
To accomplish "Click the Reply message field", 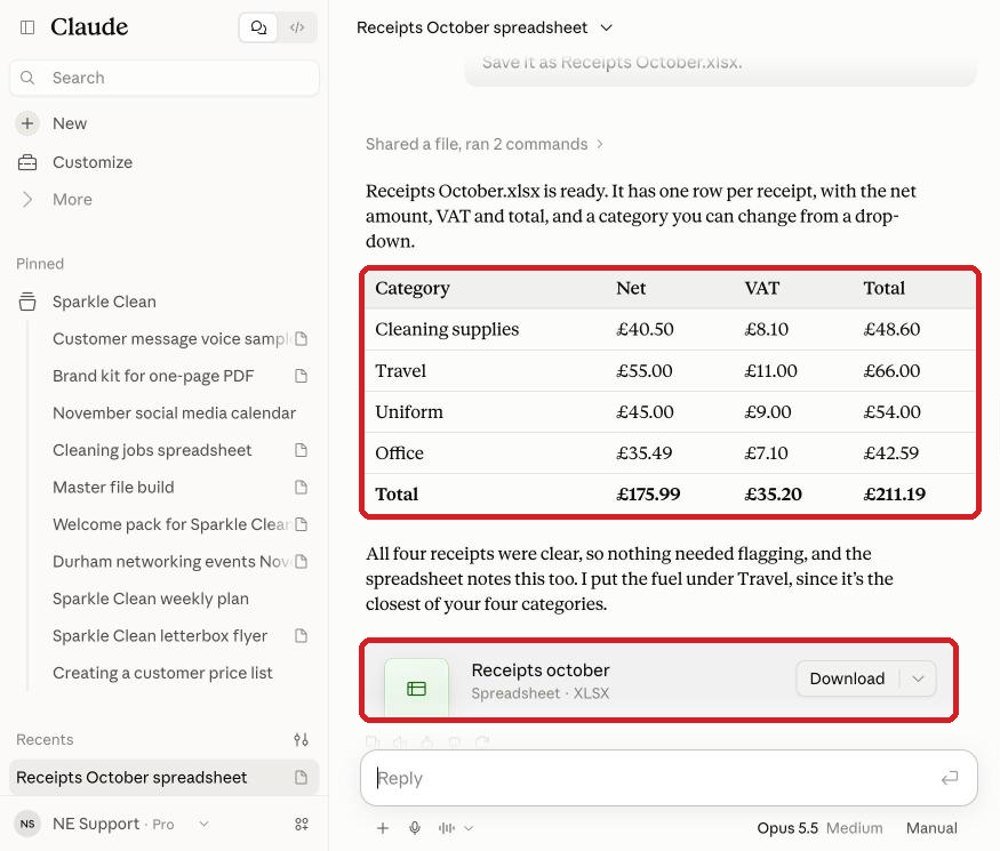I will tap(668, 778).
